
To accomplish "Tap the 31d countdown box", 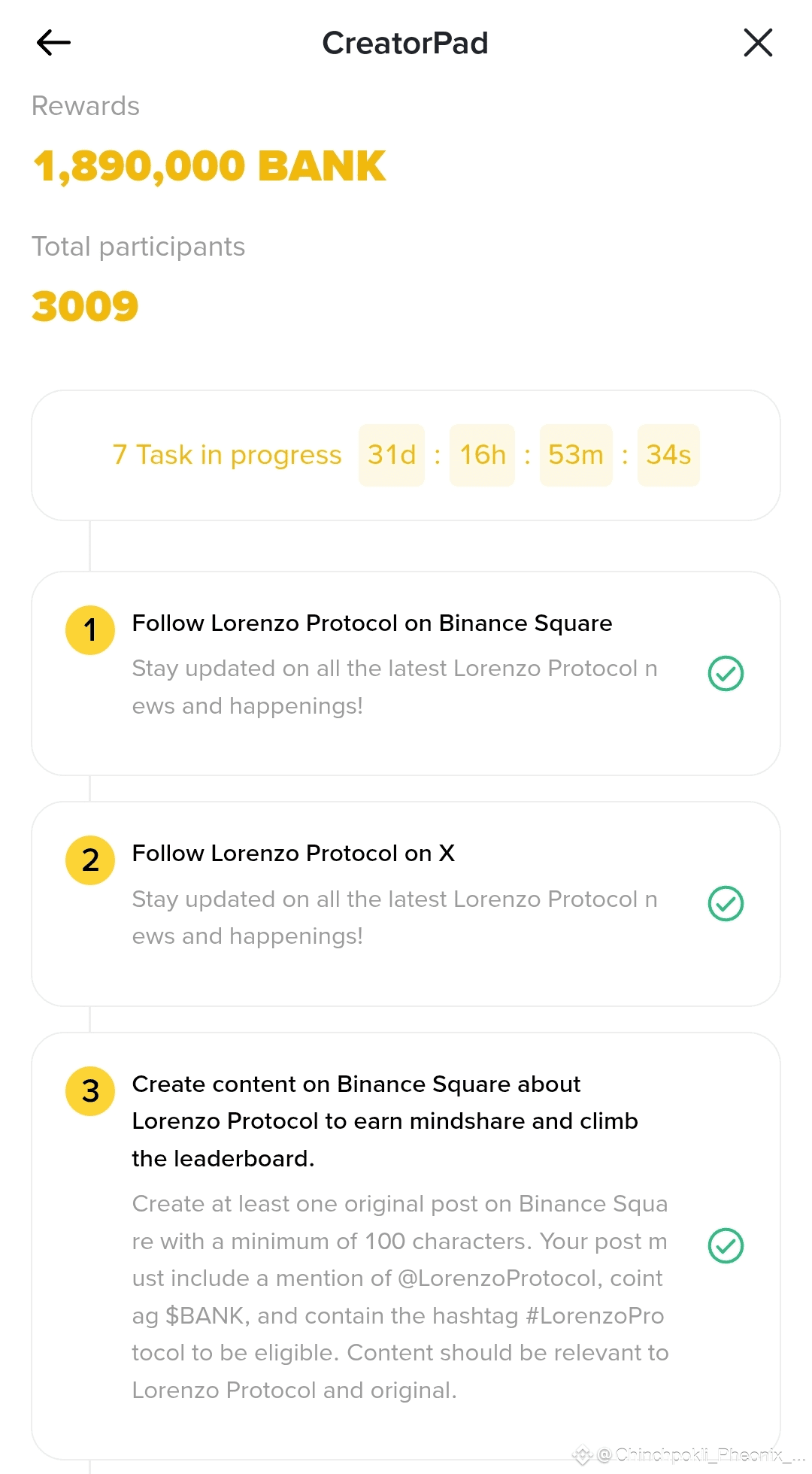I will (392, 455).
